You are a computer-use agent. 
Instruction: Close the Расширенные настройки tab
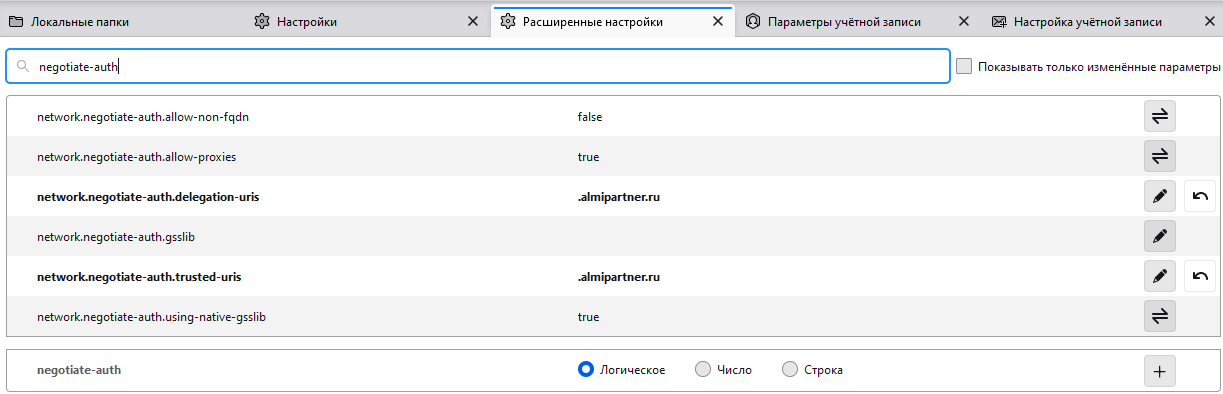click(718, 21)
